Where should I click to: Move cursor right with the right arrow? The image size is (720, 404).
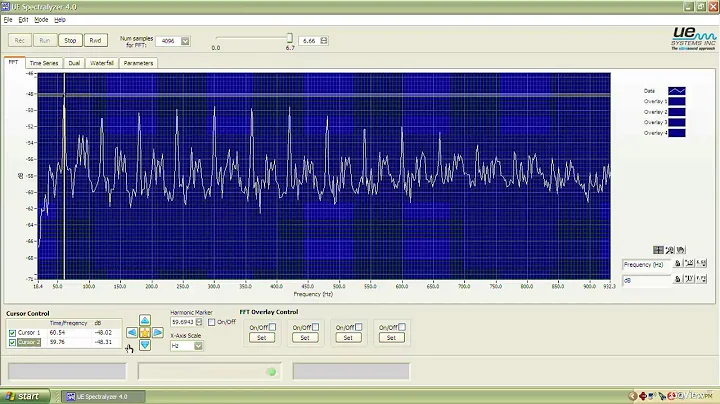pos(158,332)
